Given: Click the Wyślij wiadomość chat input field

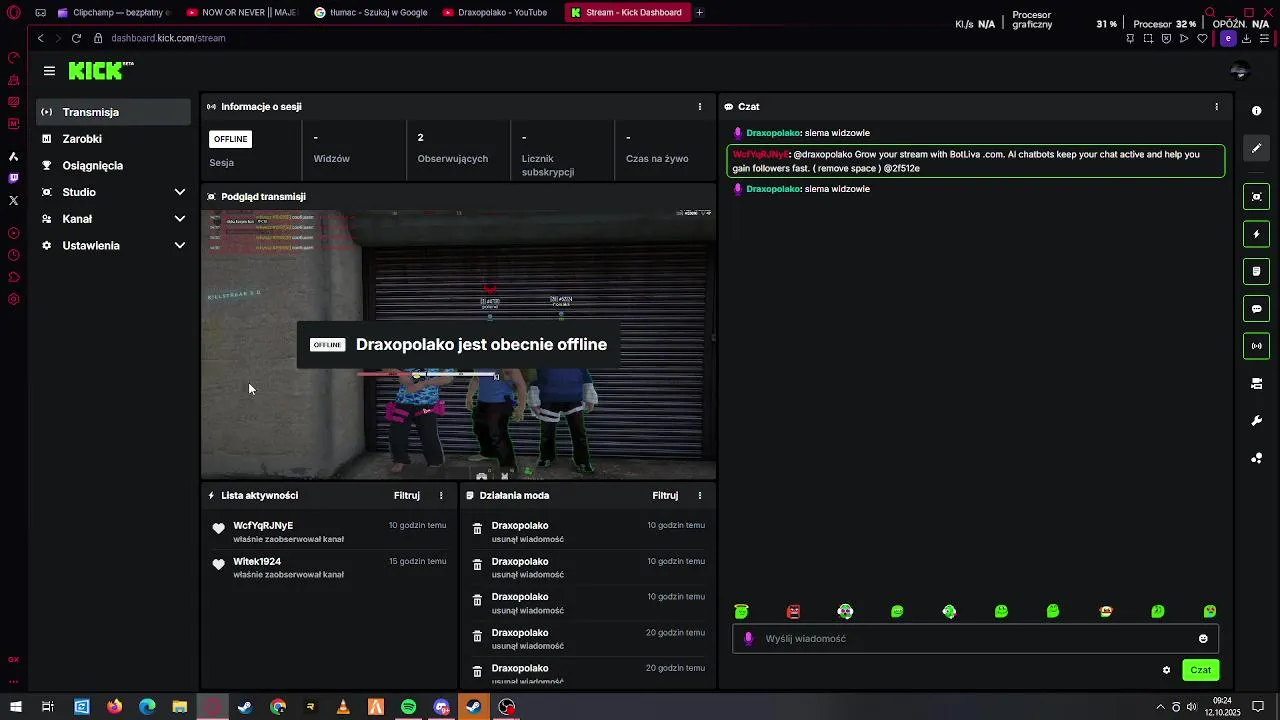Looking at the screenshot, I should 975,639.
